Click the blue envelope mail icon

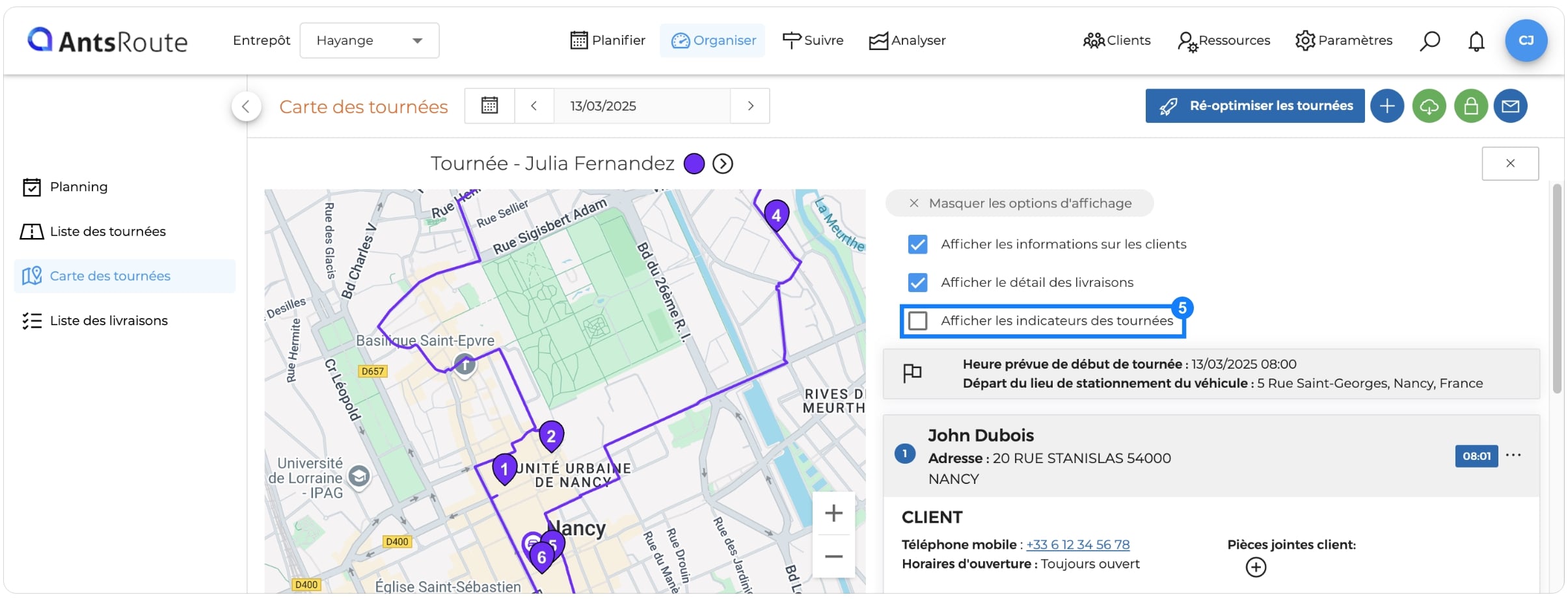[1511, 105]
